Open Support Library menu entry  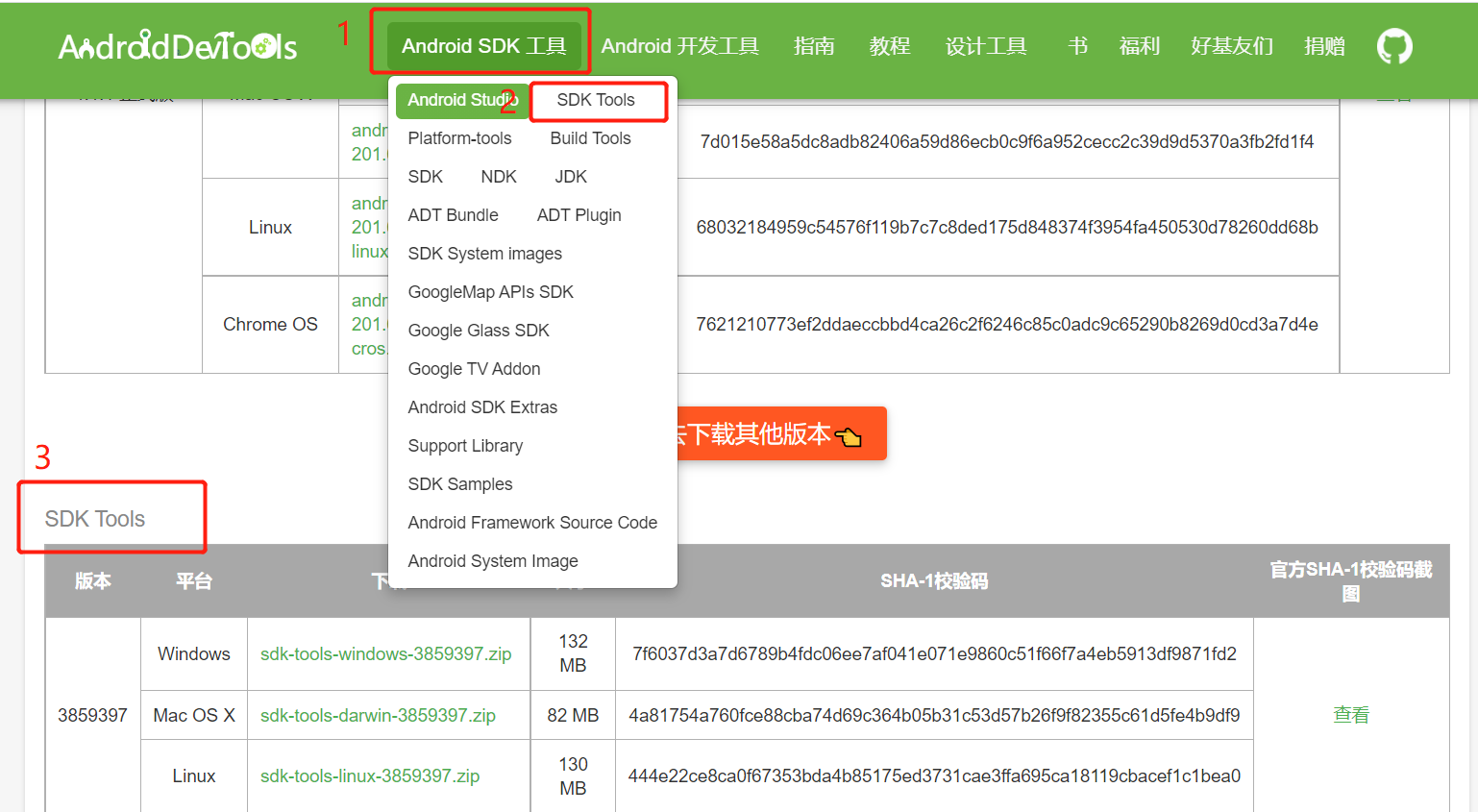click(x=465, y=446)
